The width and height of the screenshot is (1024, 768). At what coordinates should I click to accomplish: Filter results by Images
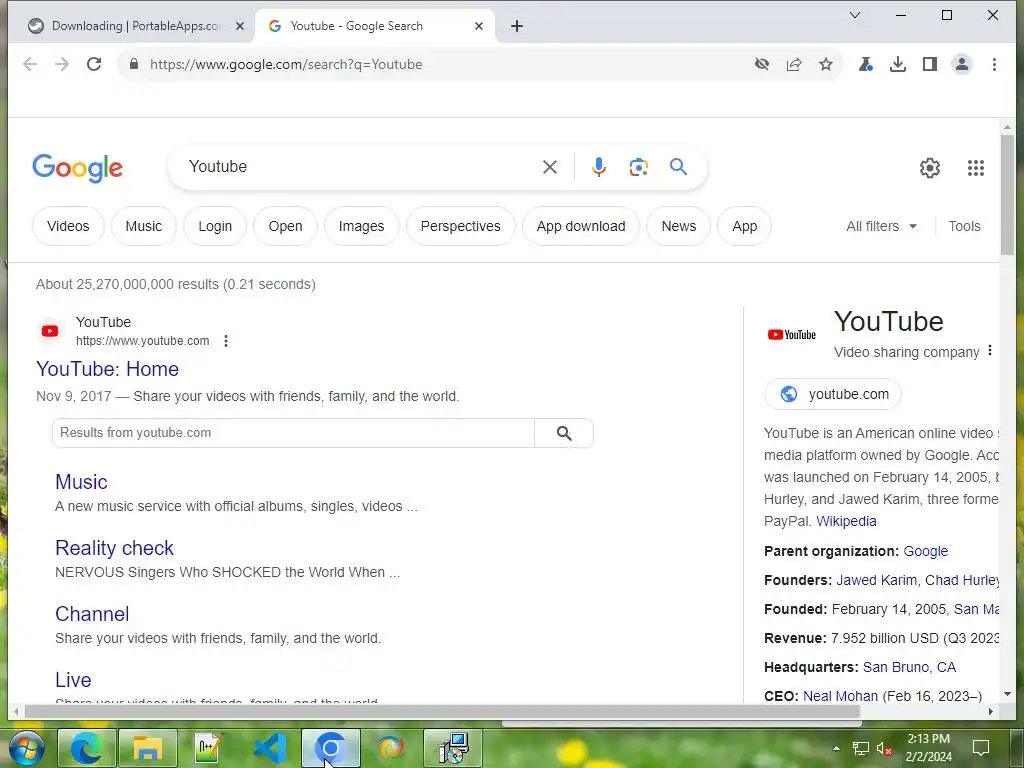361,226
